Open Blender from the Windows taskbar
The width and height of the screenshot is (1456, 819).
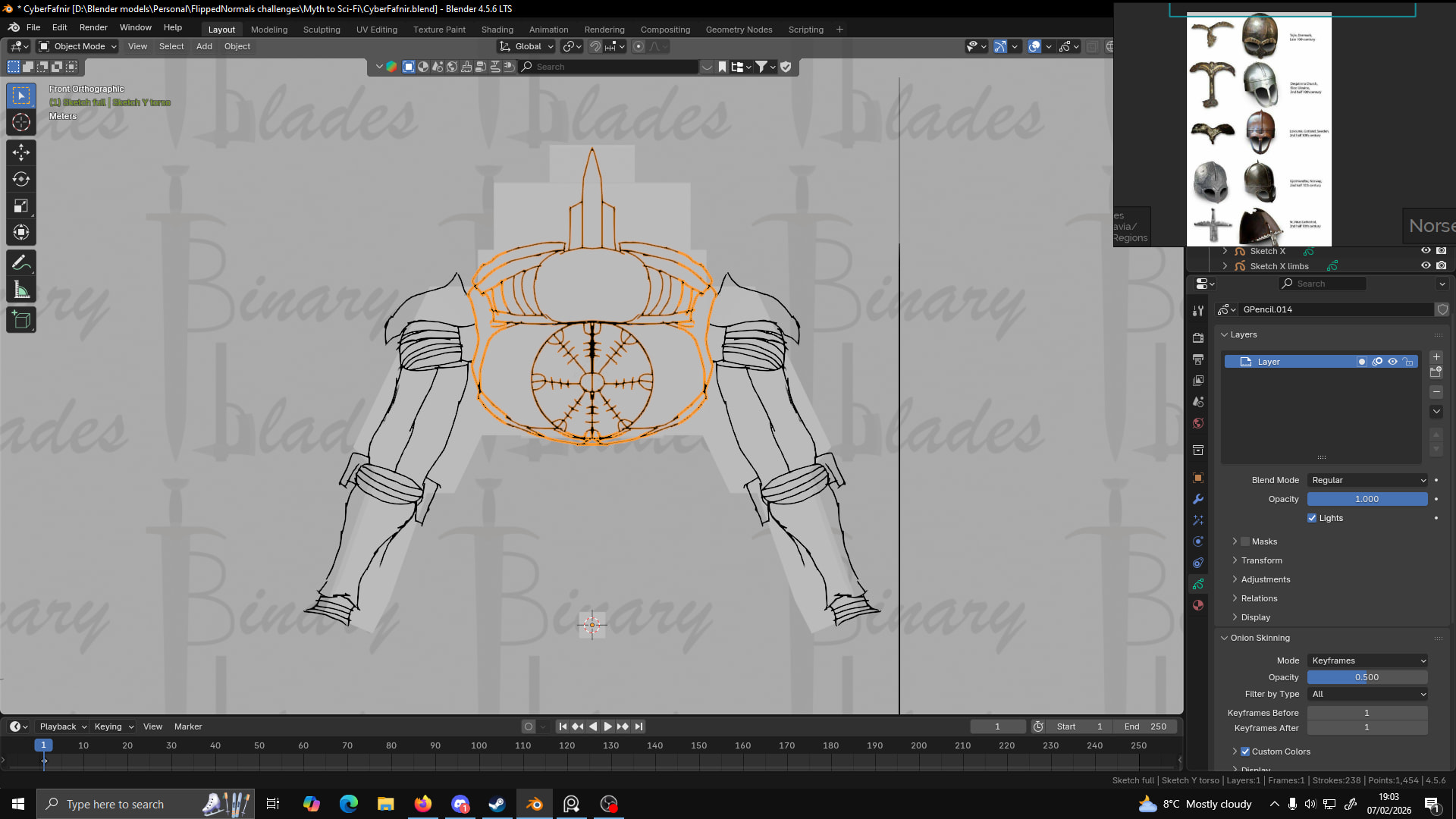tap(535, 804)
